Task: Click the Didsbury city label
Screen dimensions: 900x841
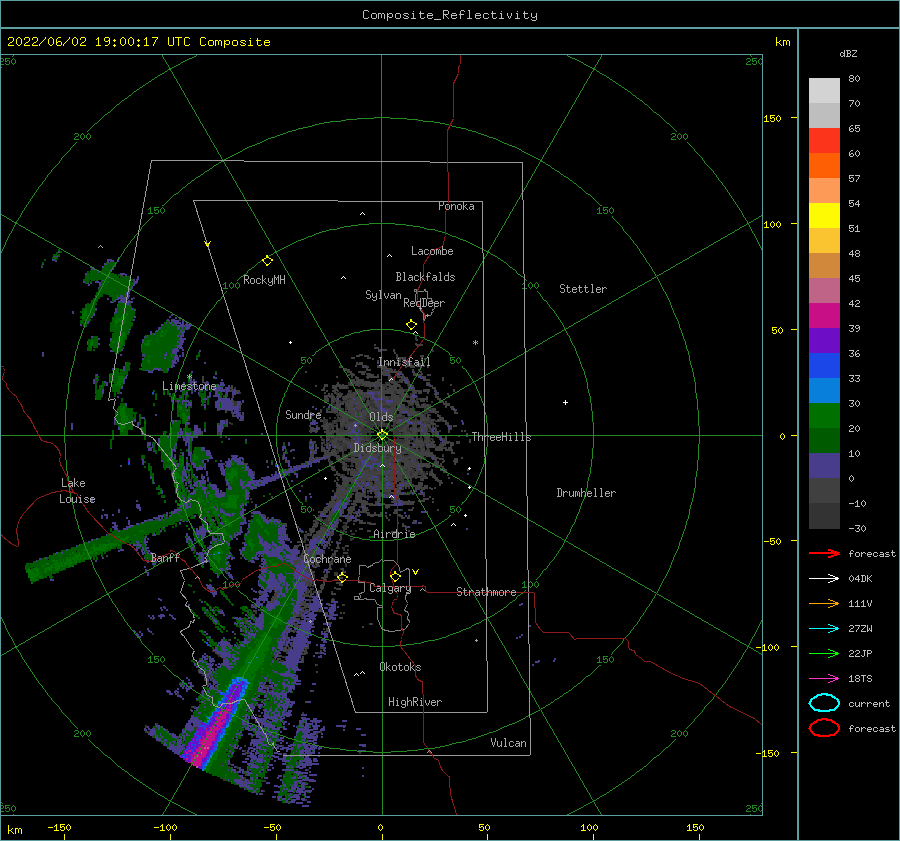Action: [x=377, y=448]
